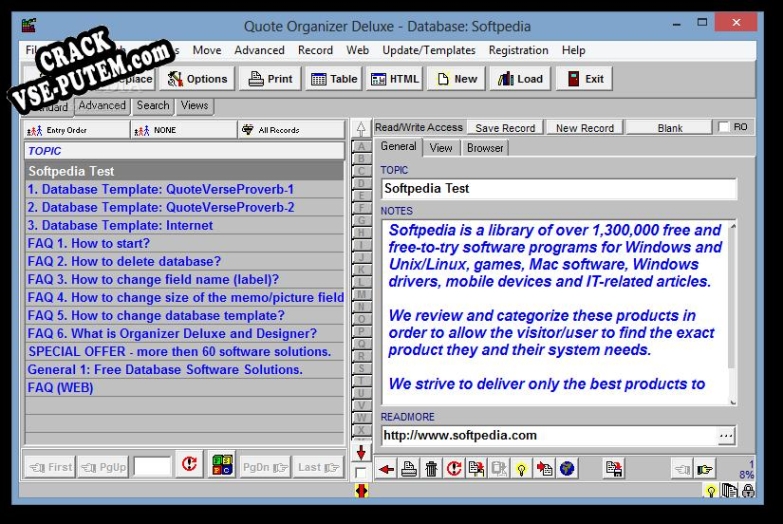The width and height of the screenshot is (783, 524).
Task: Click the First navigation button
Action: (50, 467)
